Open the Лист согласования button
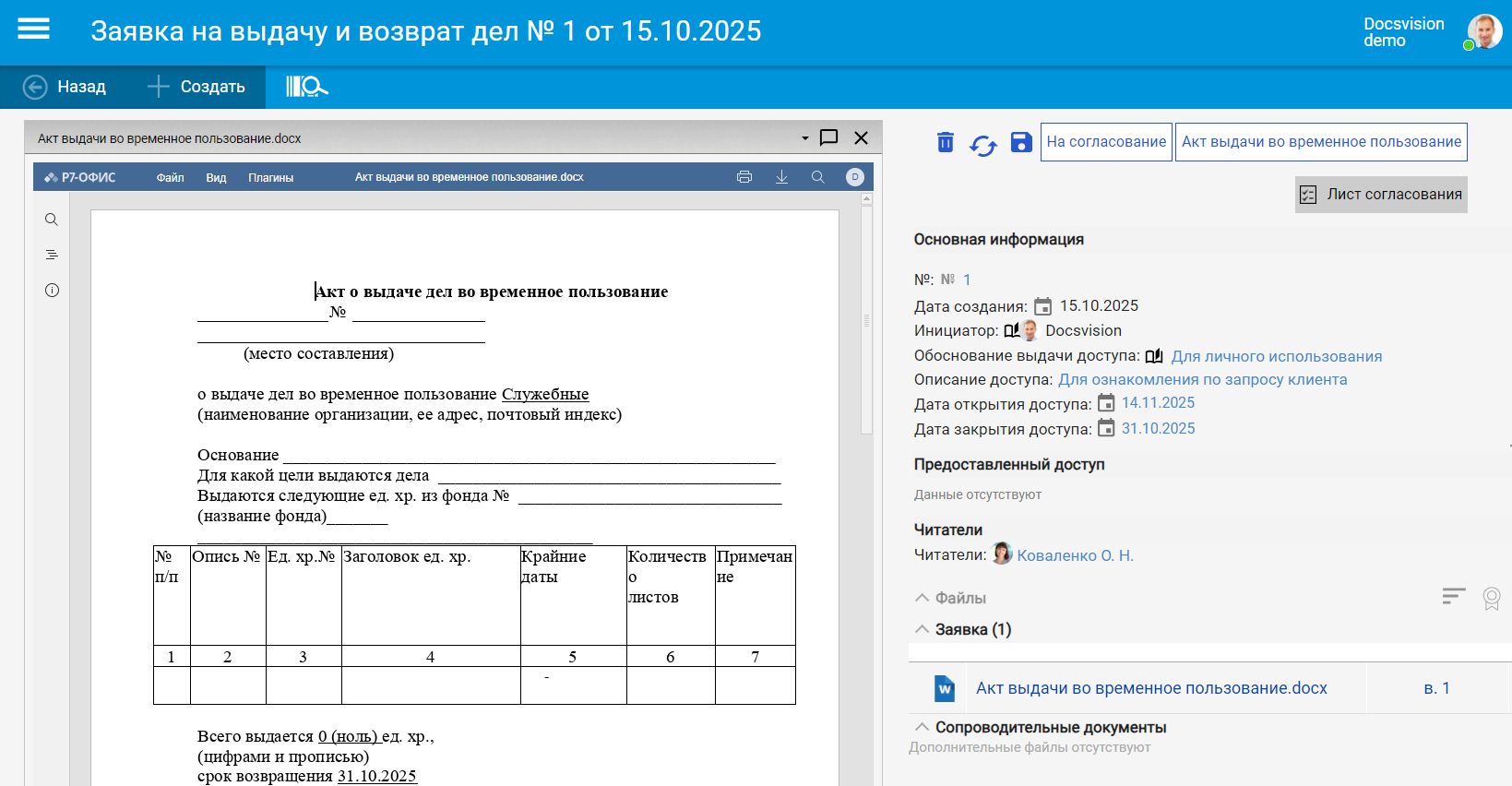Image resolution: width=1512 pixels, height=786 pixels. click(x=1380, y=195)
